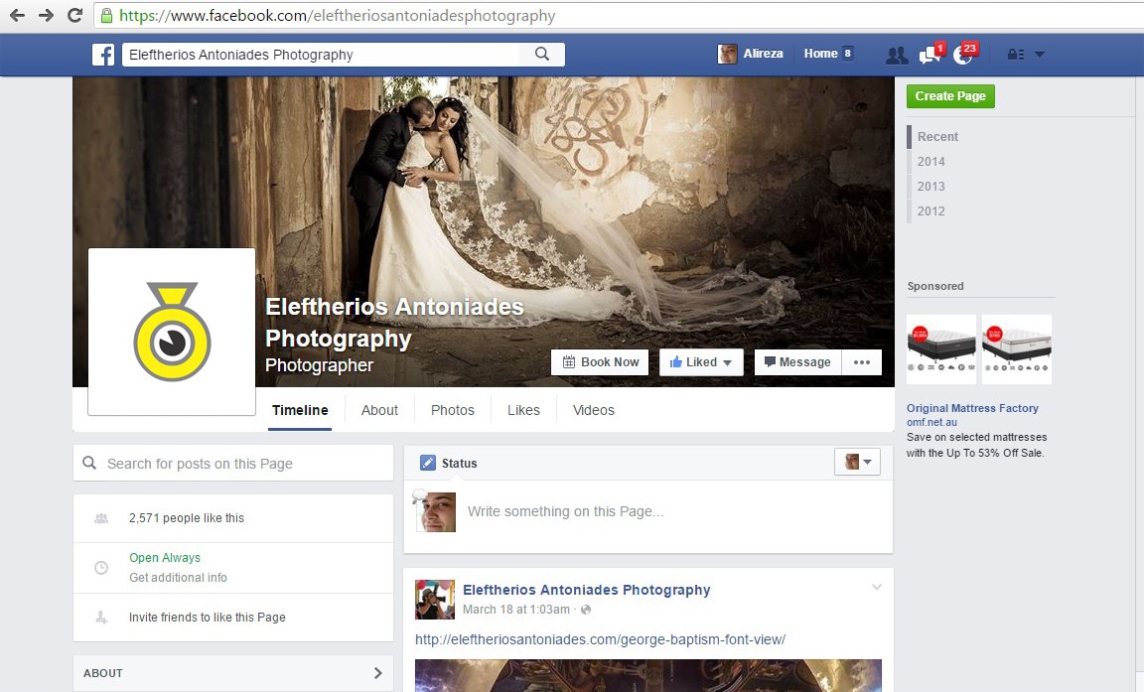This screenshot has width=1144, height=692.
Task: Open friend requests icon
Action: pos(896,55)
